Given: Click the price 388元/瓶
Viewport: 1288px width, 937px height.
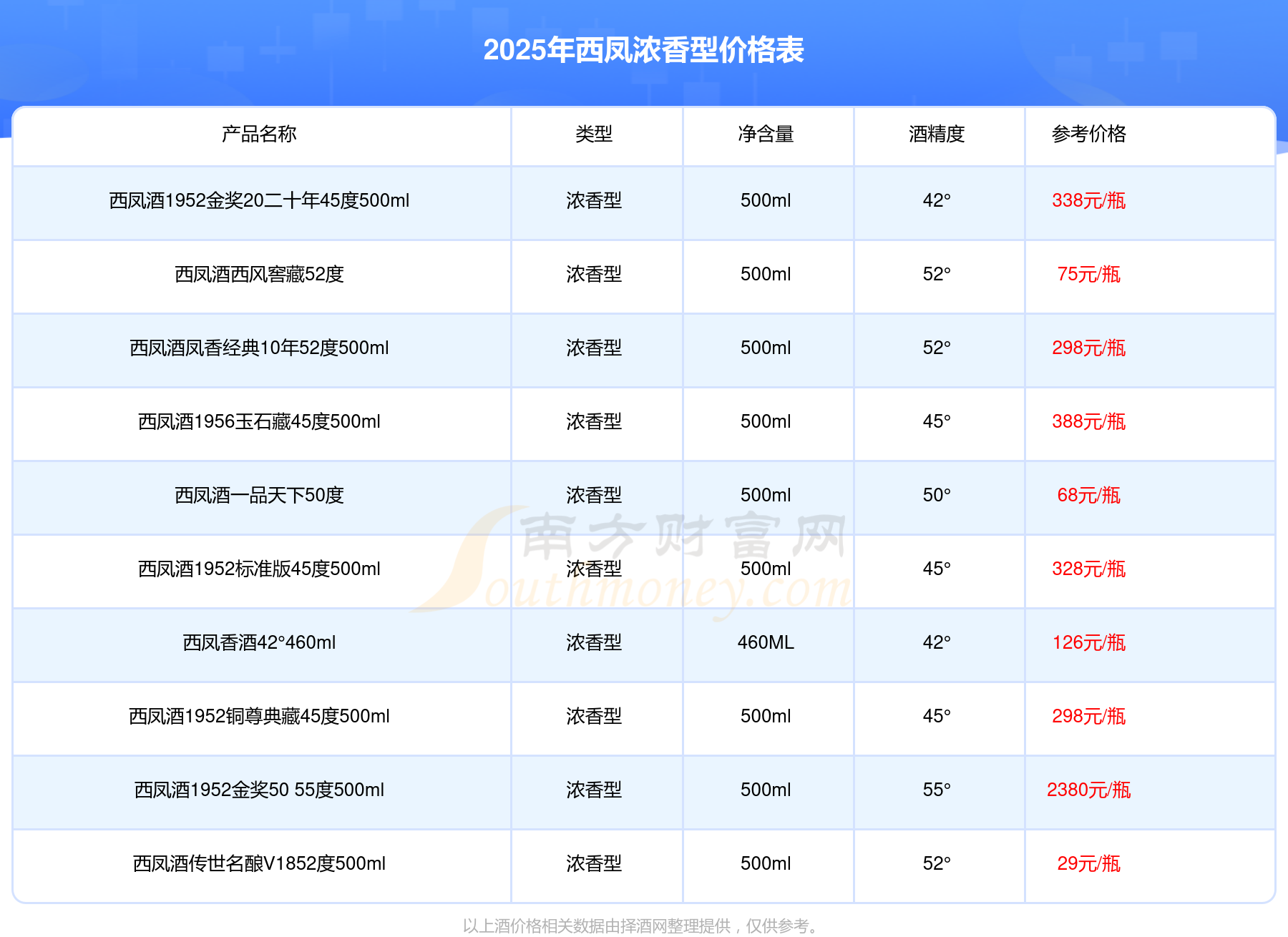Looking at the screenshot, I should (x=1088, y=421).
